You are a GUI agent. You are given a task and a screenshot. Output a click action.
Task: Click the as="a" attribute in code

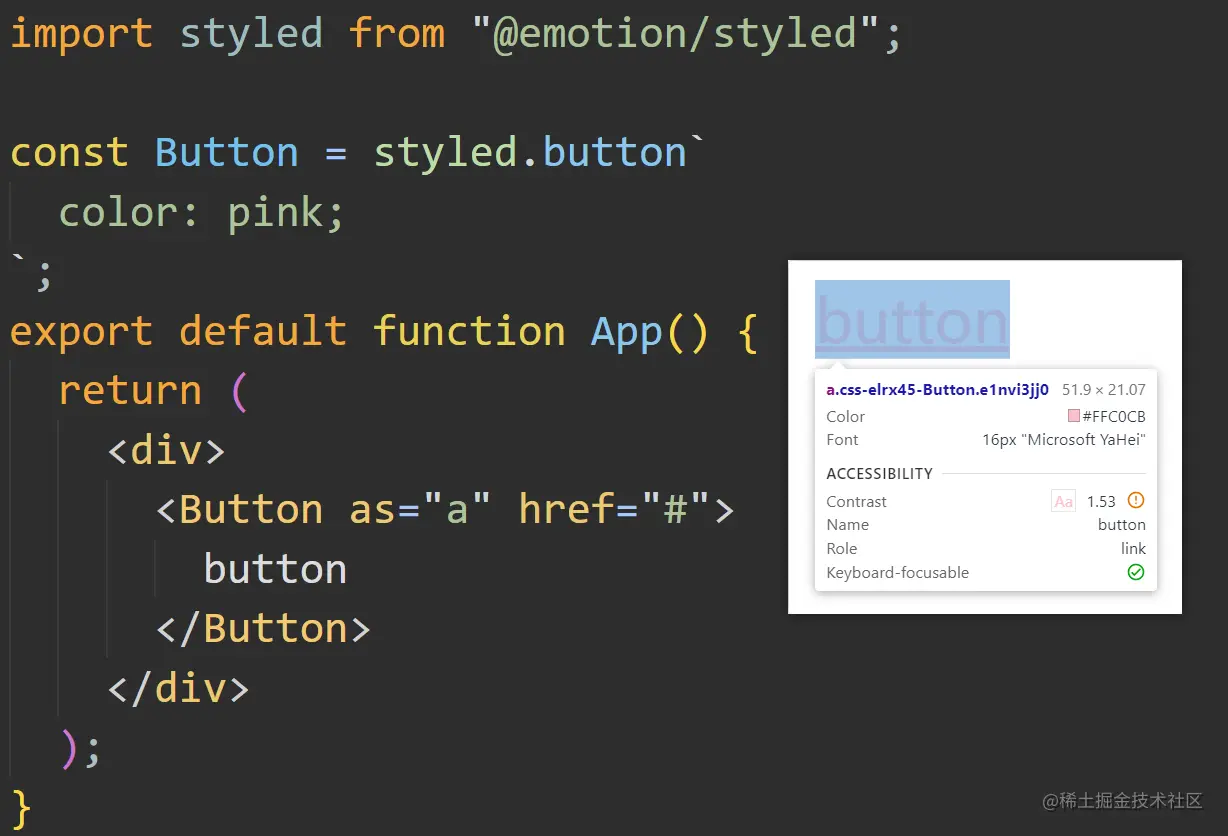pos(420,509)
